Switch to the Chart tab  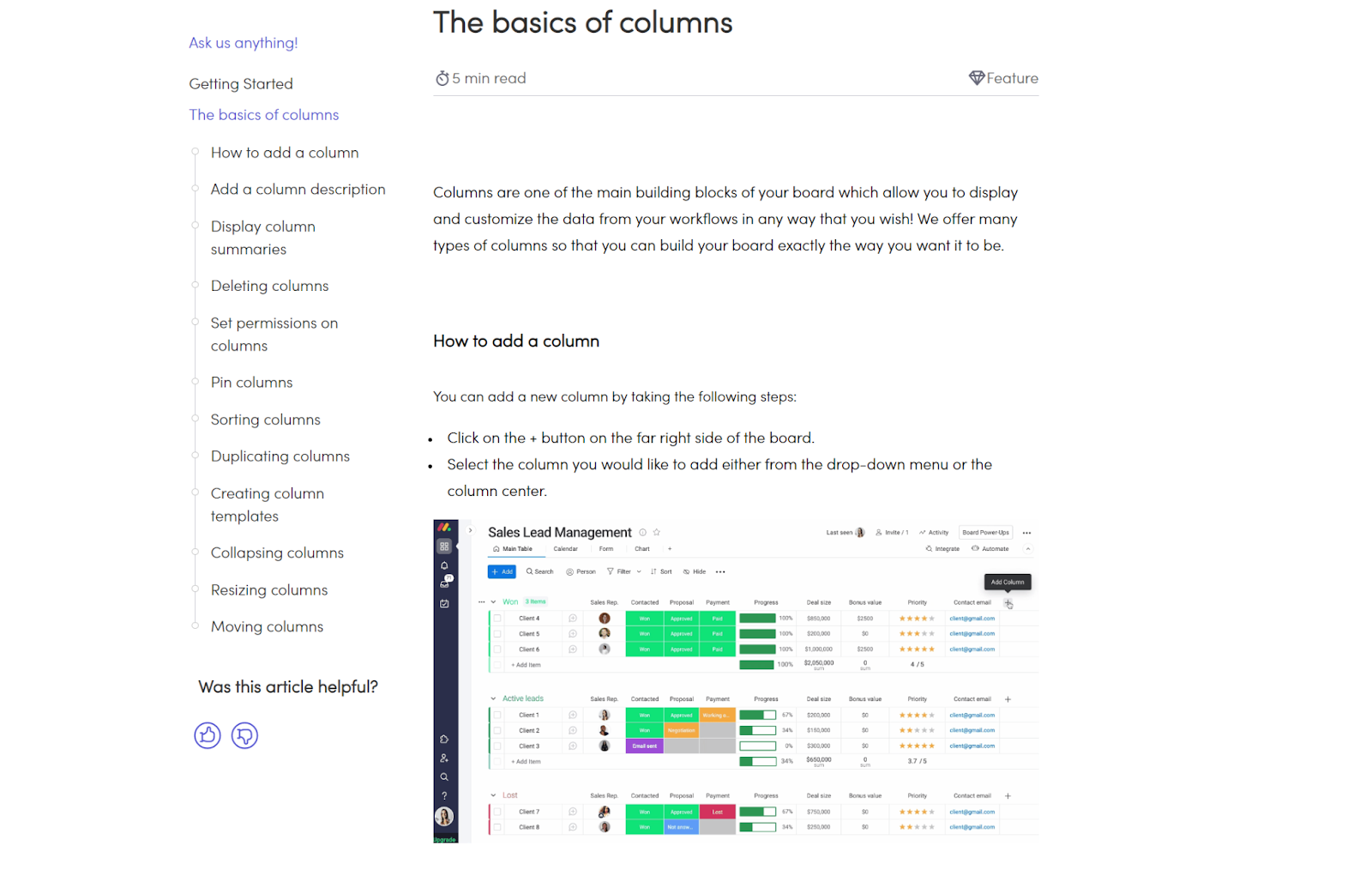641,548
